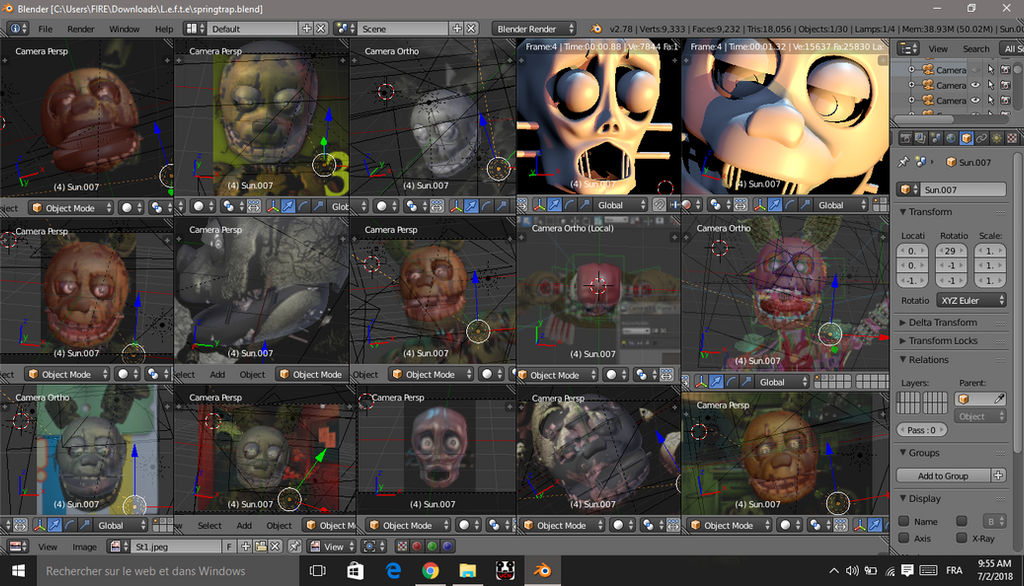Open the Scene properties tab icon

click(936, 138)
